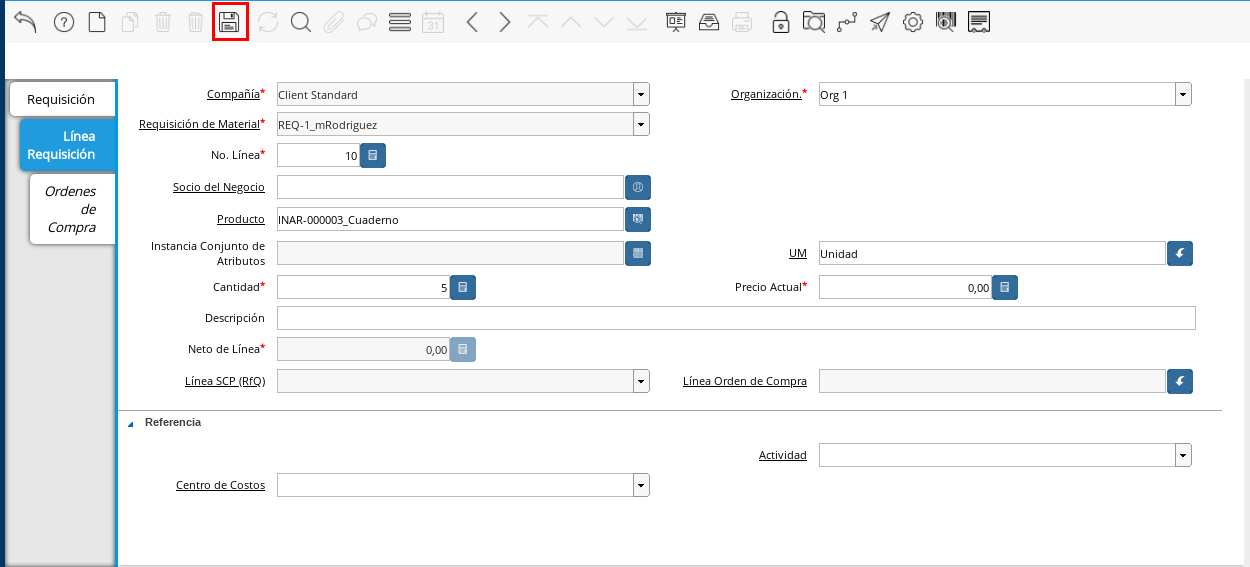Open the Centro de Costos dropdown
Image resolution: width=1250 pixels, height=567 pixels.
pos(641,485)
